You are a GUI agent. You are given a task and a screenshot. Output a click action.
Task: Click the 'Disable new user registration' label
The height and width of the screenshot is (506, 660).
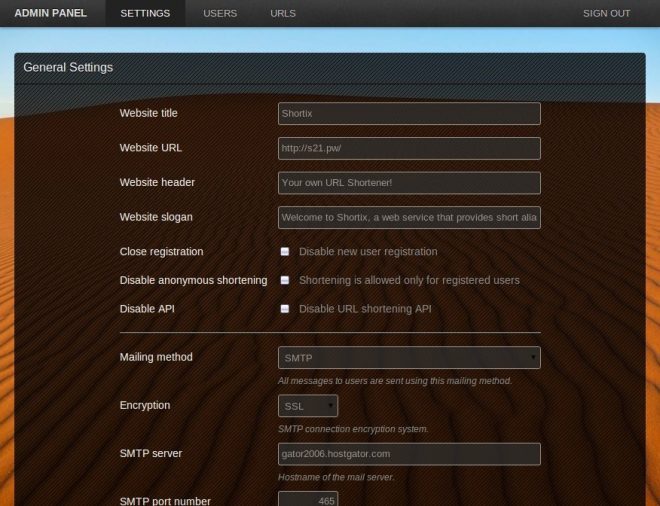367,252
